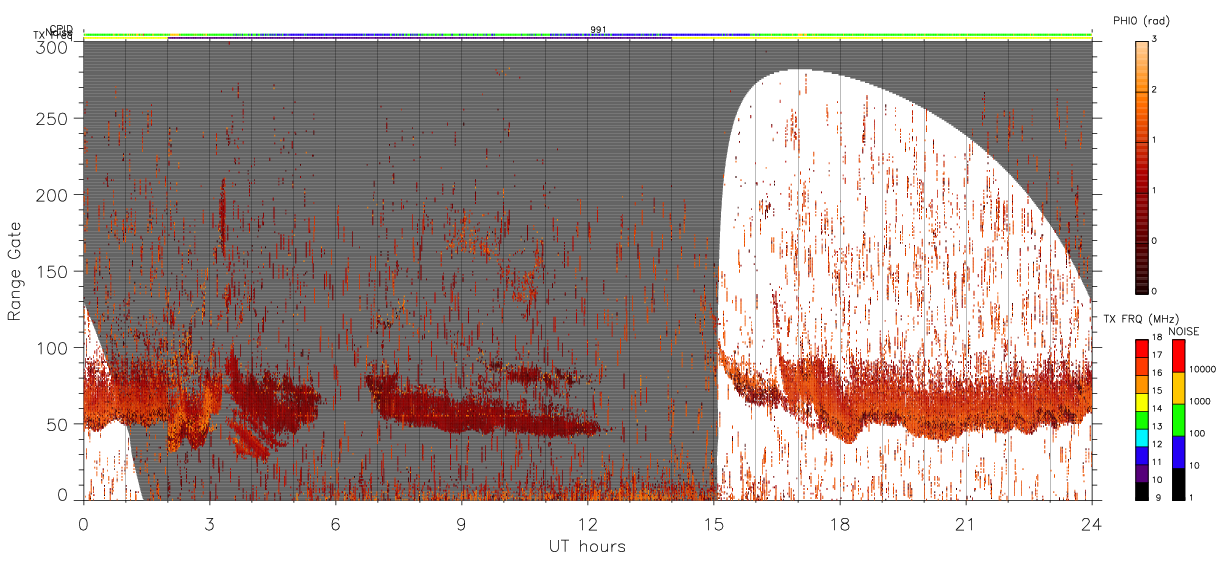The image size is (1228, 567).
Task: Select the 24 tick label on the UT hours axis
Action: pyautogui.click(x=1092, y=524)
